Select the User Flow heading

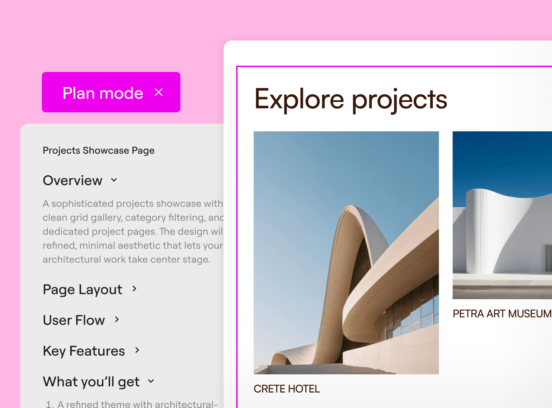[74, 320]
